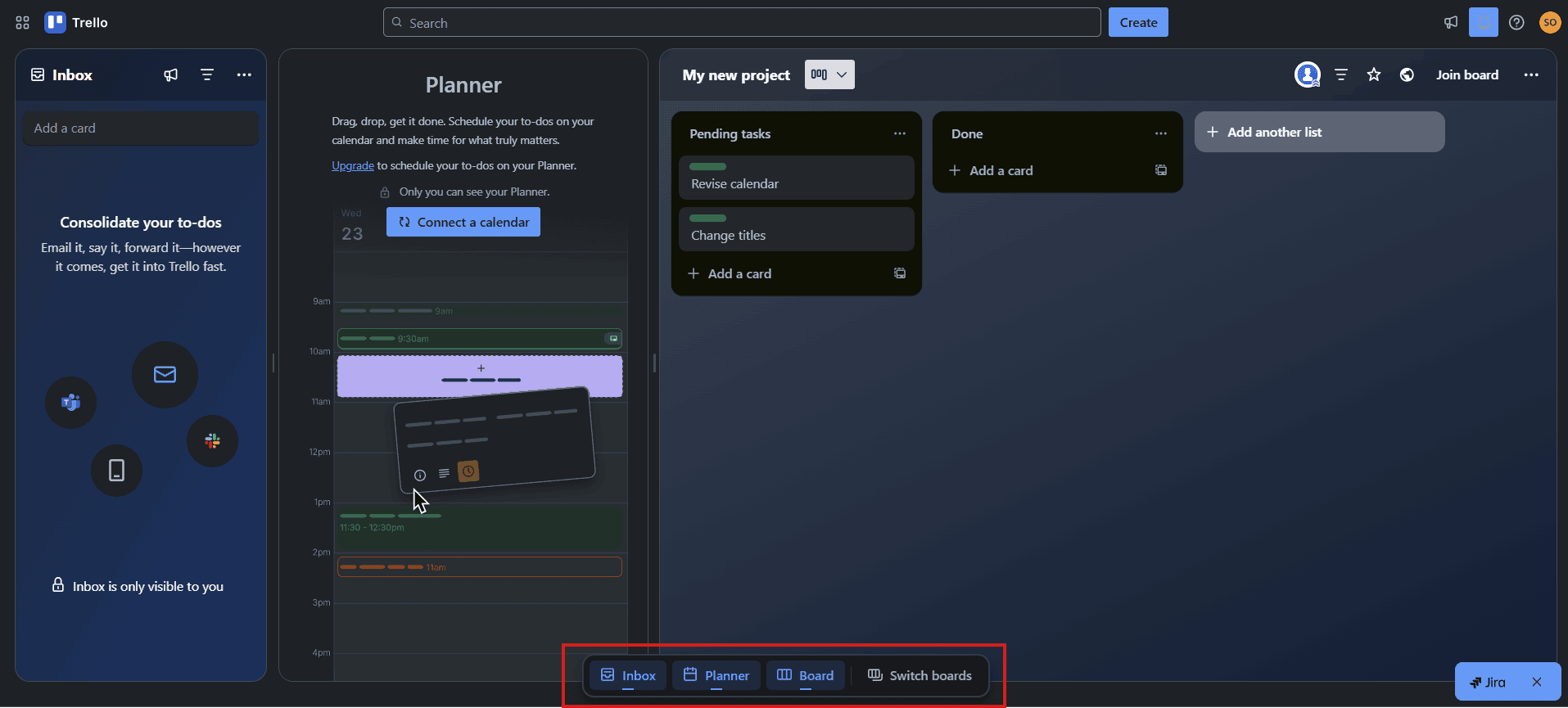Open the board three-dot menu
The image size is (1568, 708).
(x=1531, y=74)
